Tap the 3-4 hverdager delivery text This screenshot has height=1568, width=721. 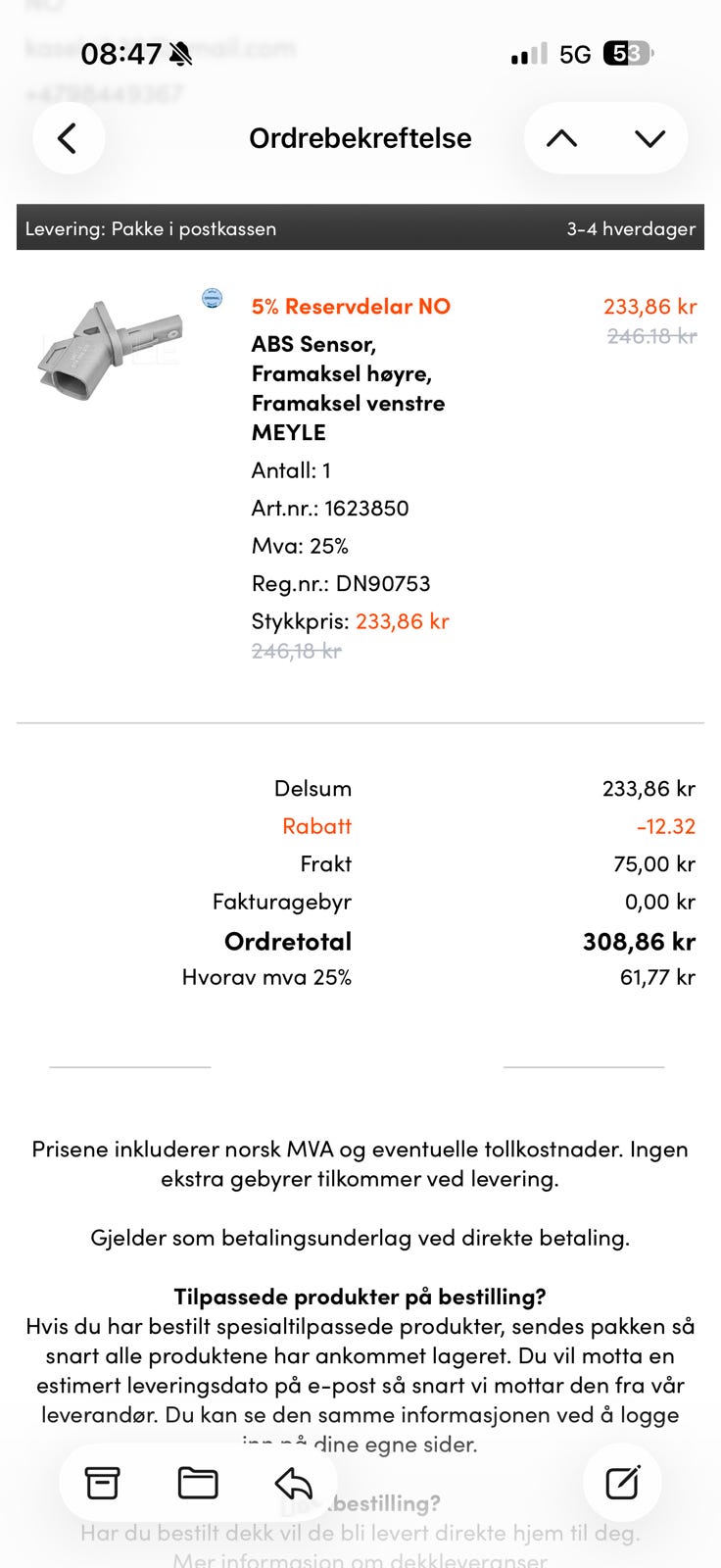click(x=631, y=228)
